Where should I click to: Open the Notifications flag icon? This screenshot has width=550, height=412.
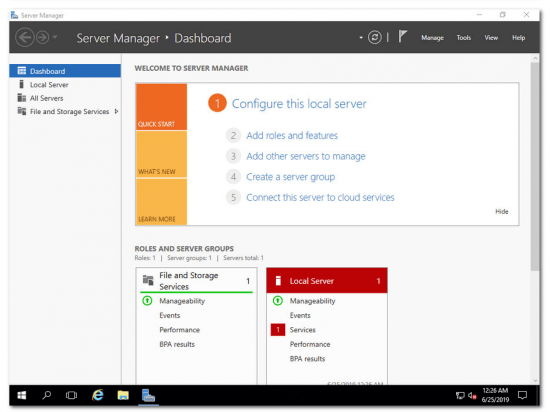(x=402, y=36)
